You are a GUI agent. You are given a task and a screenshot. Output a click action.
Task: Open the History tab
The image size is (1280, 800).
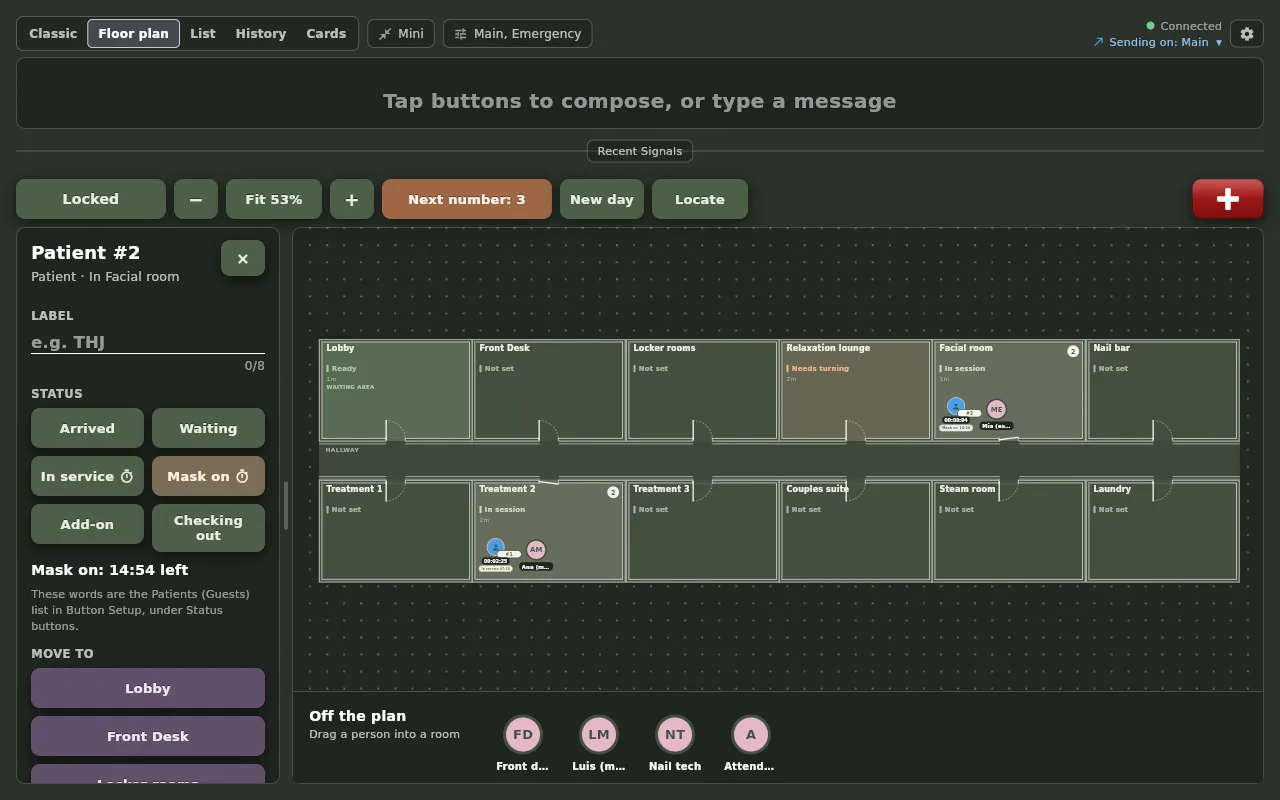click(x=261, y=33)
